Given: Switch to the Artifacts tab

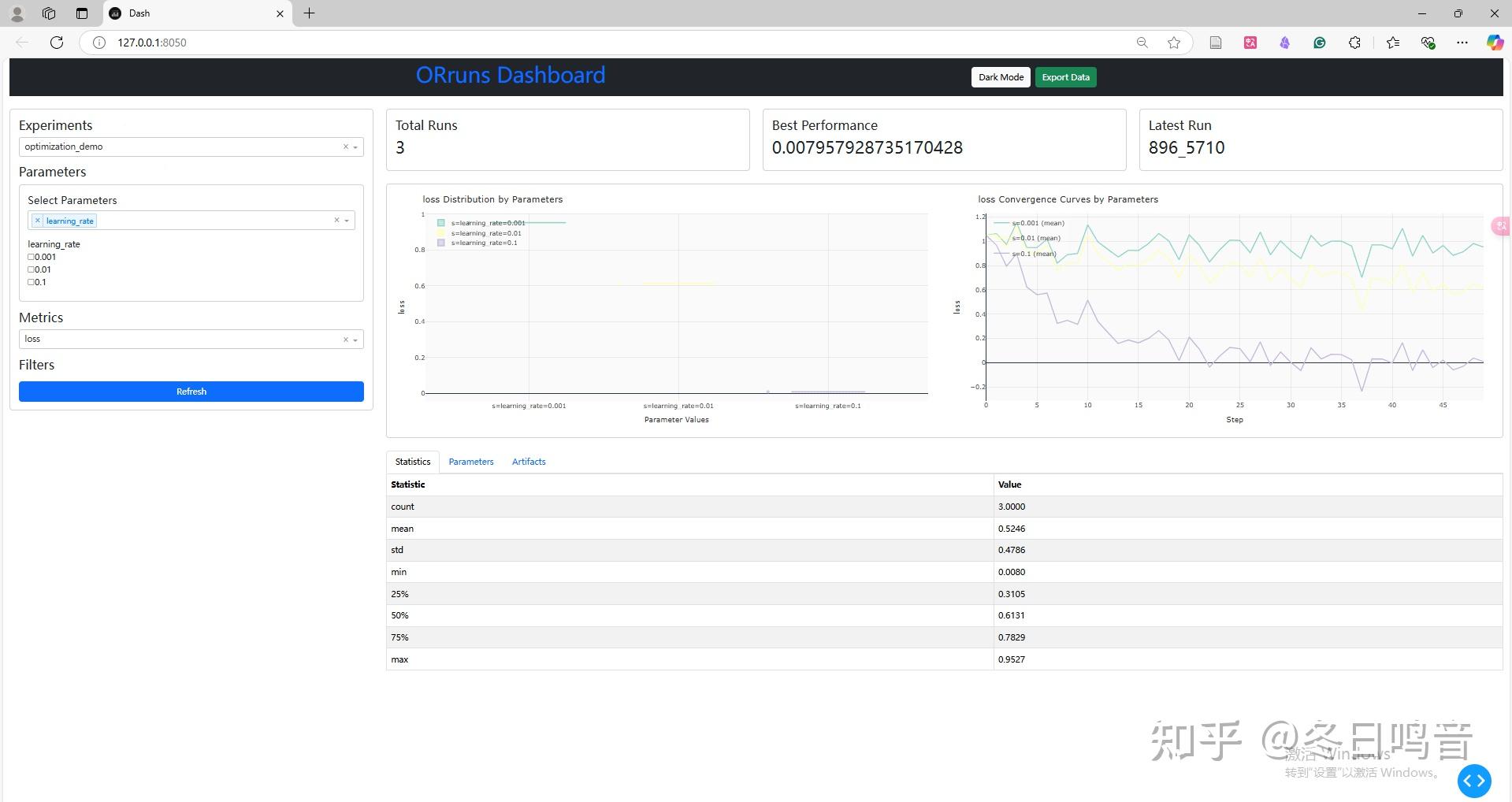Looking at the screenshot, I should tap(529, 462).
